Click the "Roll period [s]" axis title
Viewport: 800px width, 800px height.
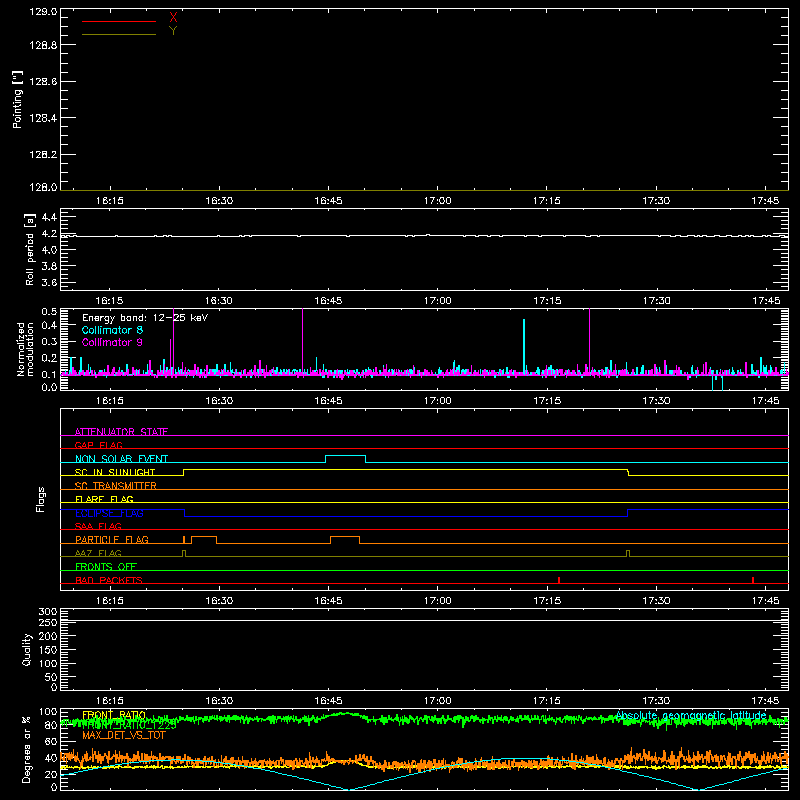[30, 249]
